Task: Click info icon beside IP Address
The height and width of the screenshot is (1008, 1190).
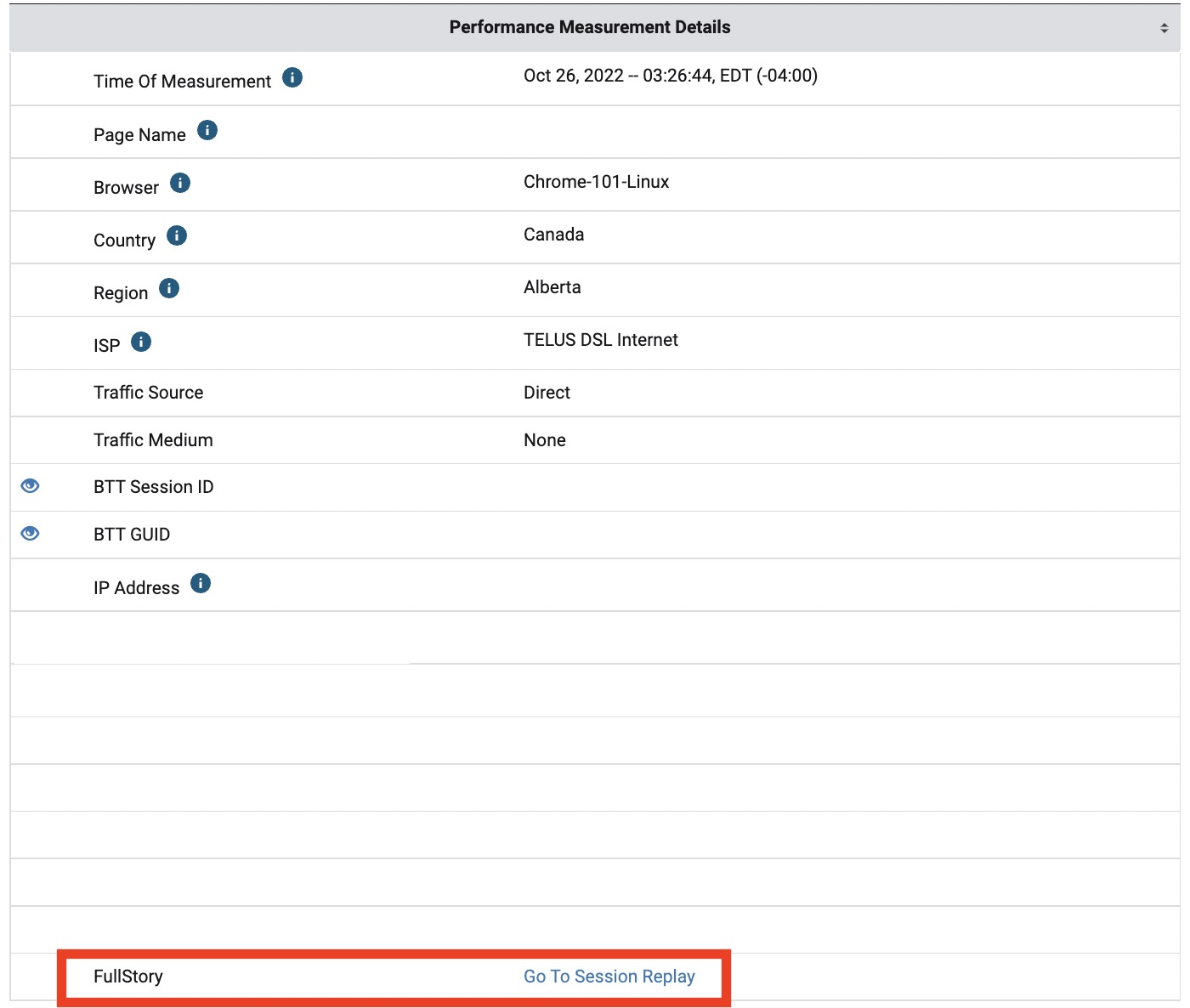Action: coord(200,583)
